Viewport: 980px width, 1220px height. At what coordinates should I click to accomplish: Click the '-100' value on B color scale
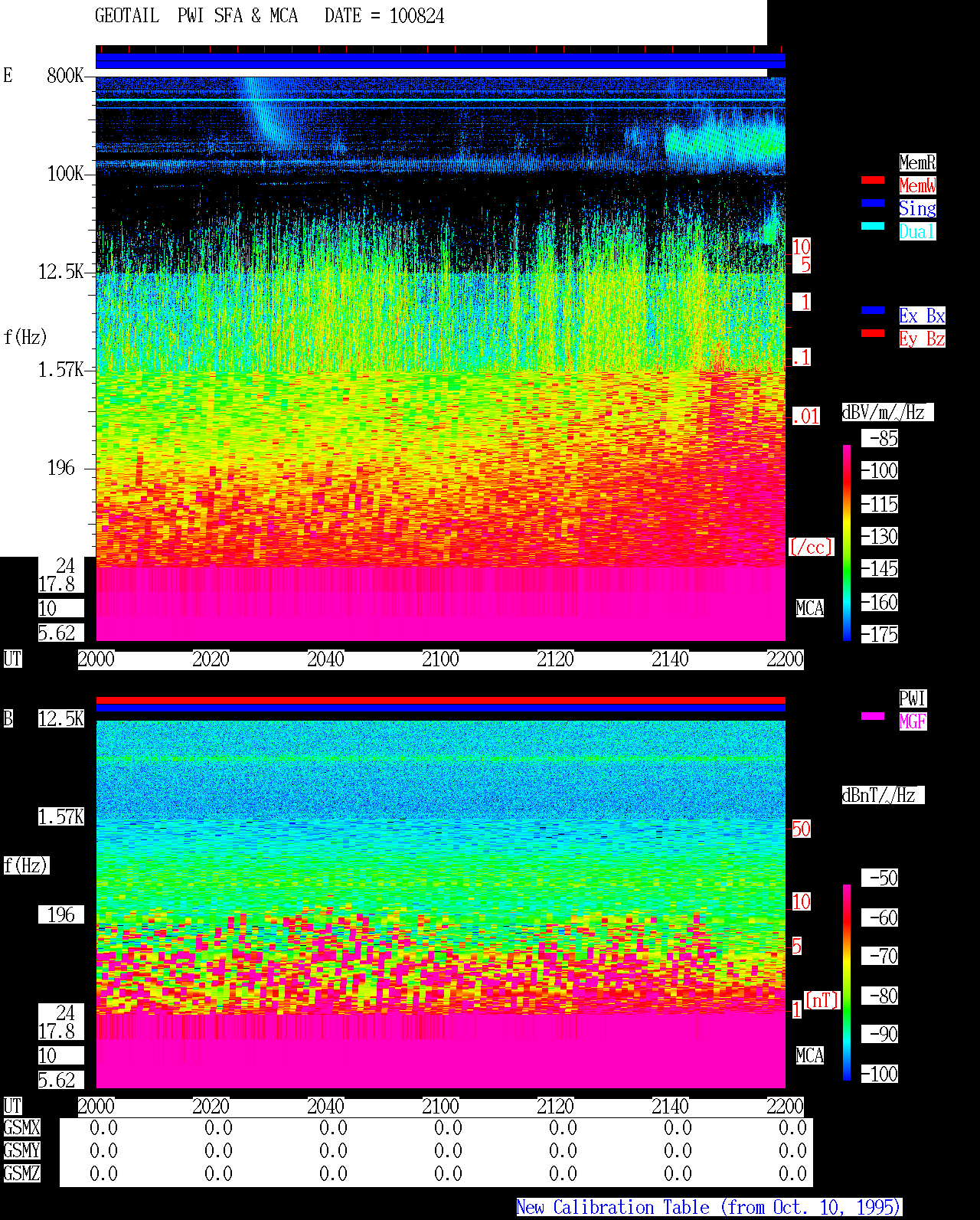pos(880,1074)
